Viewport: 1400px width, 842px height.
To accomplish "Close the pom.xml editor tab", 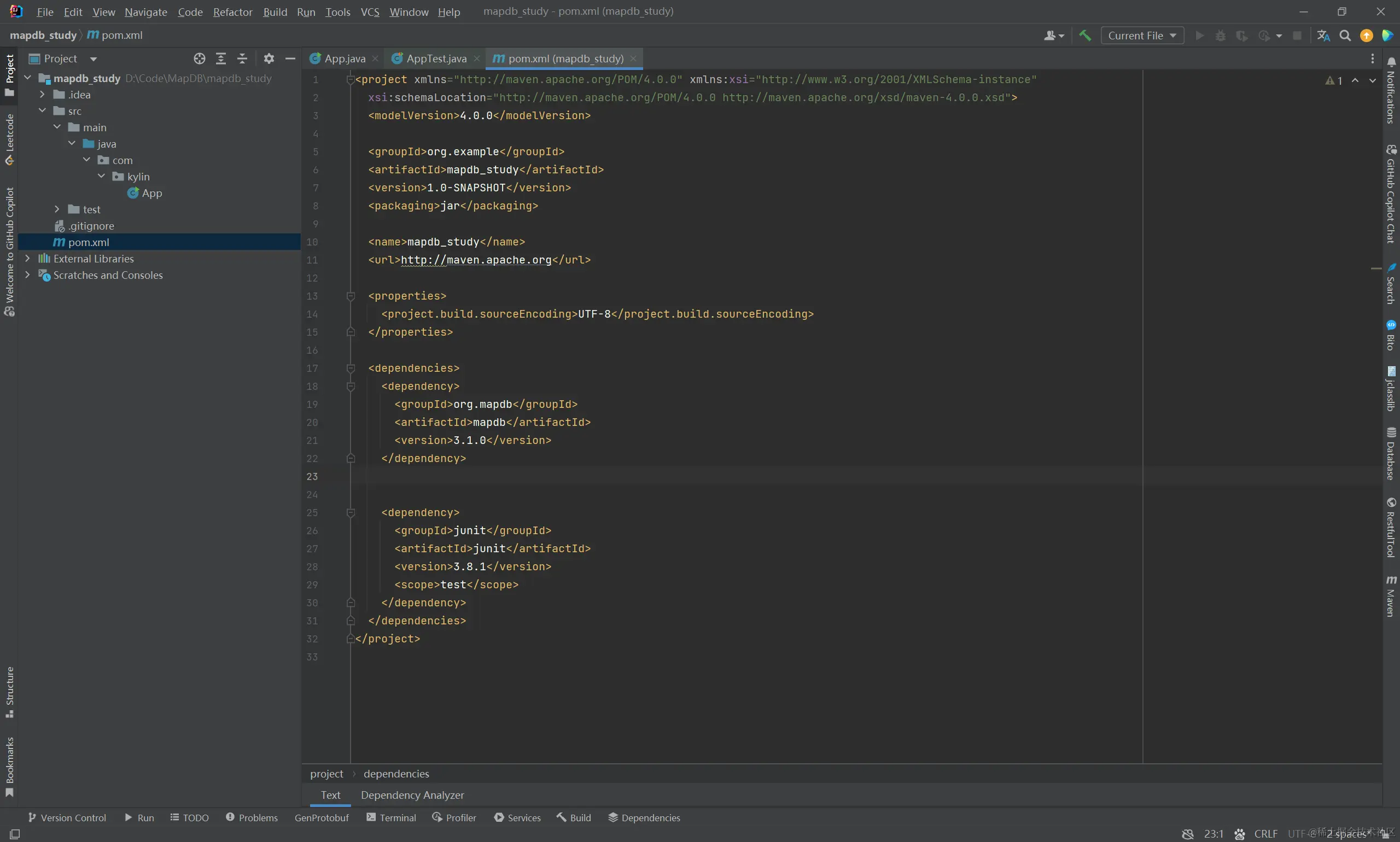I will coord(633,59).
